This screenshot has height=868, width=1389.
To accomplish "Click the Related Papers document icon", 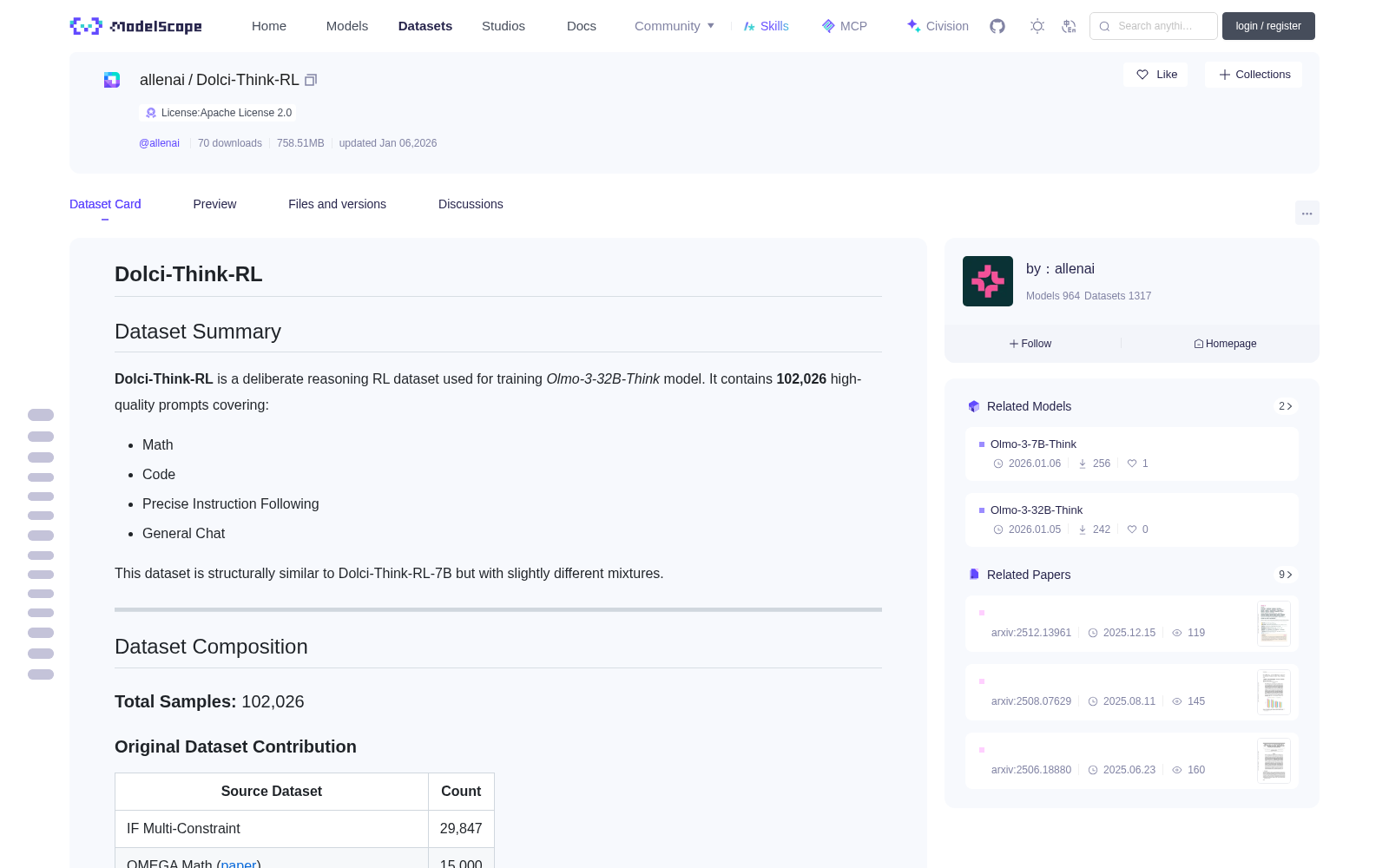I will click(x=974, y=575).
